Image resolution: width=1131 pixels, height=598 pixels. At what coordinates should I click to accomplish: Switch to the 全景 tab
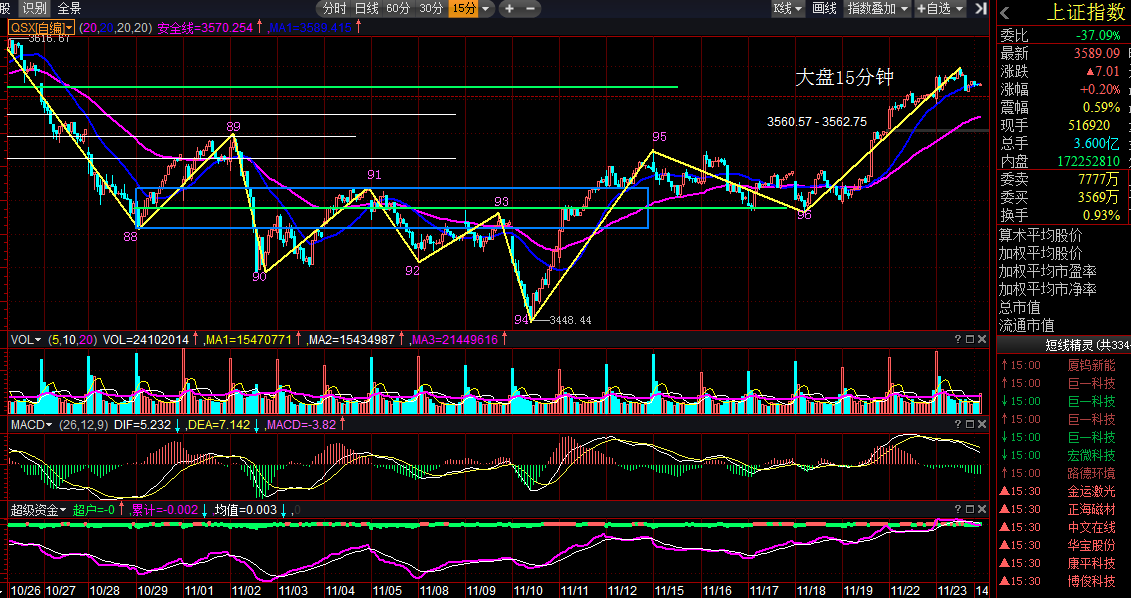pos(69,9)
